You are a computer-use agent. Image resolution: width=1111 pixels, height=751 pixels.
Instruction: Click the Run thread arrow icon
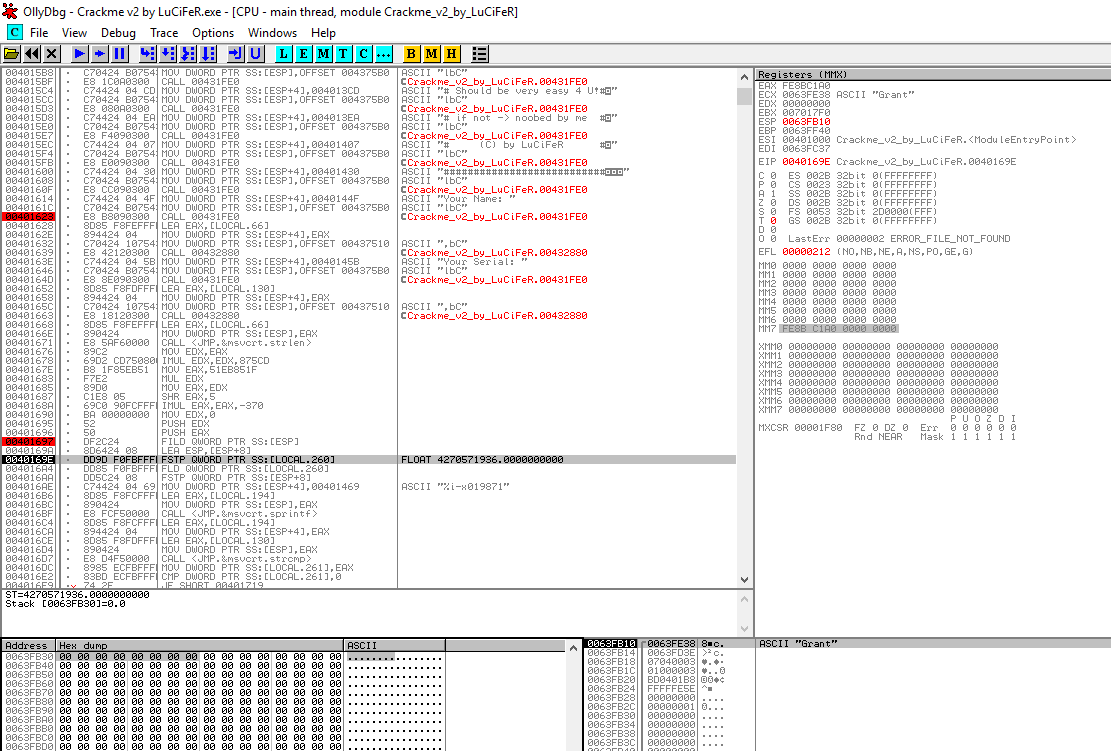point(100,54)
